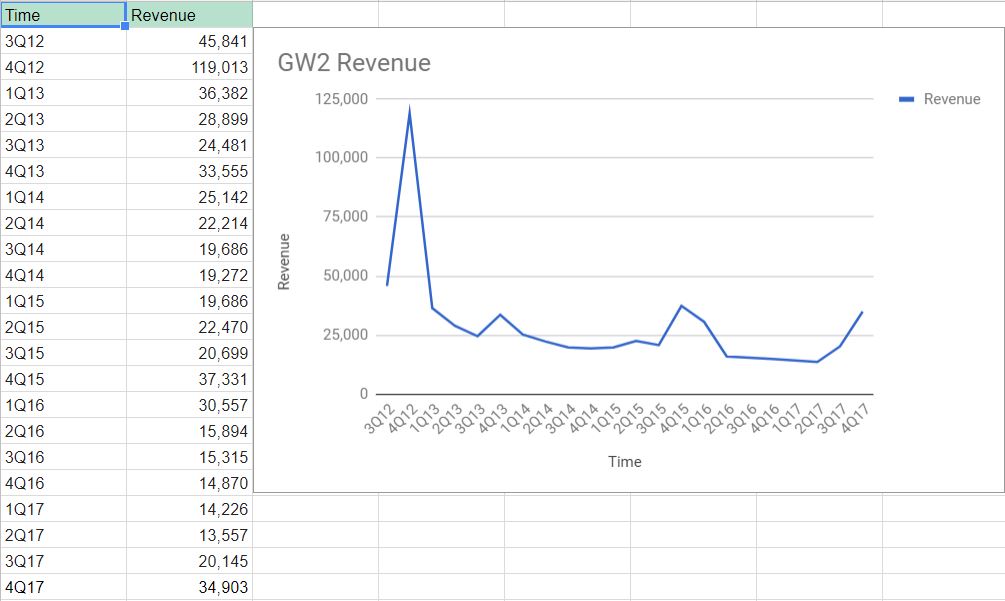Click an empty cell right of the chart
Viewport: 1005px width, 601px height.
[x=940, y=550]
